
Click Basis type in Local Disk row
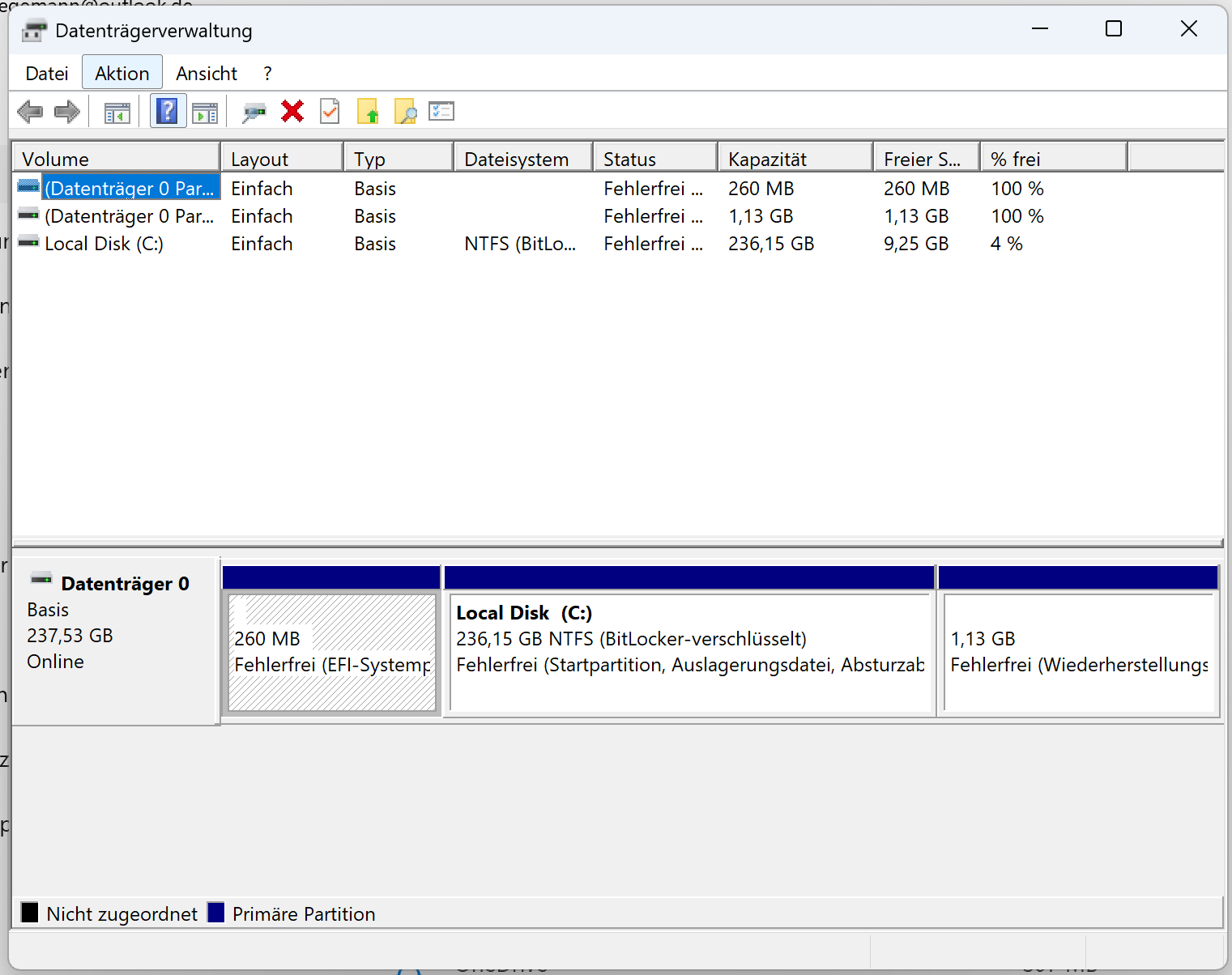coord(375,244)
